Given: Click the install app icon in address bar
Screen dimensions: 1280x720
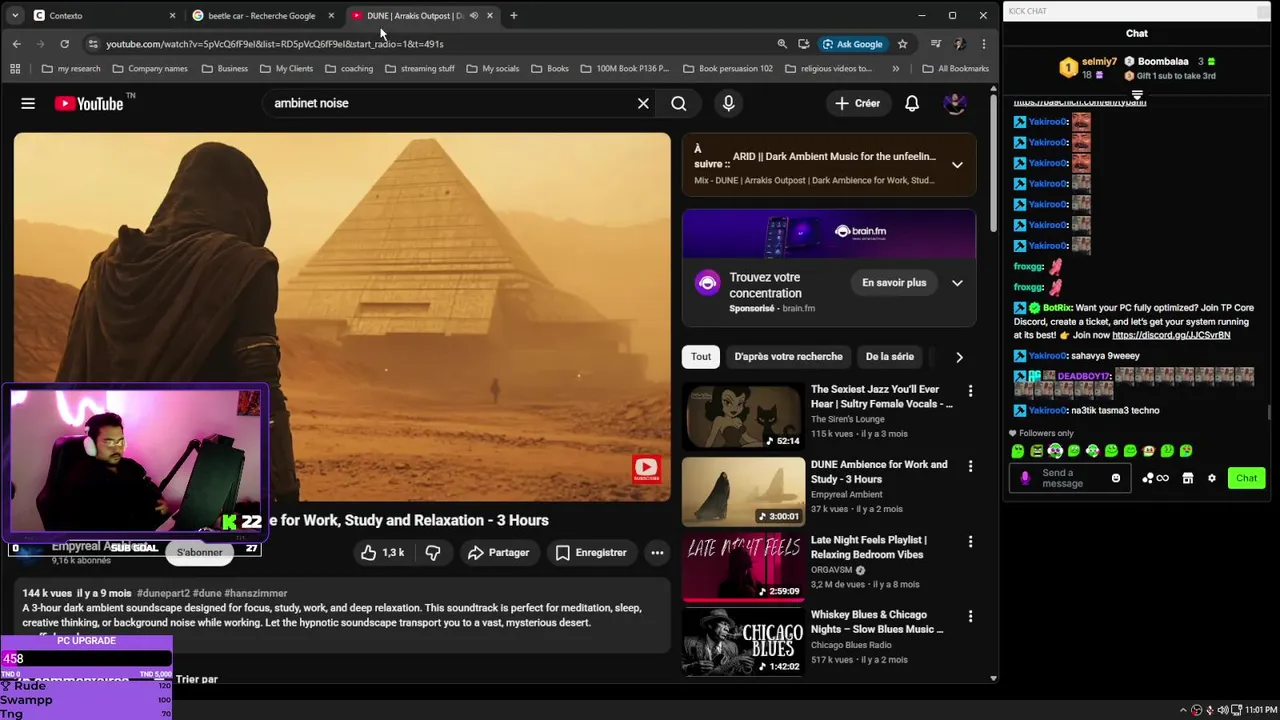Looking at the screenshot, I should pyautogui.click(x=804, y=44).
